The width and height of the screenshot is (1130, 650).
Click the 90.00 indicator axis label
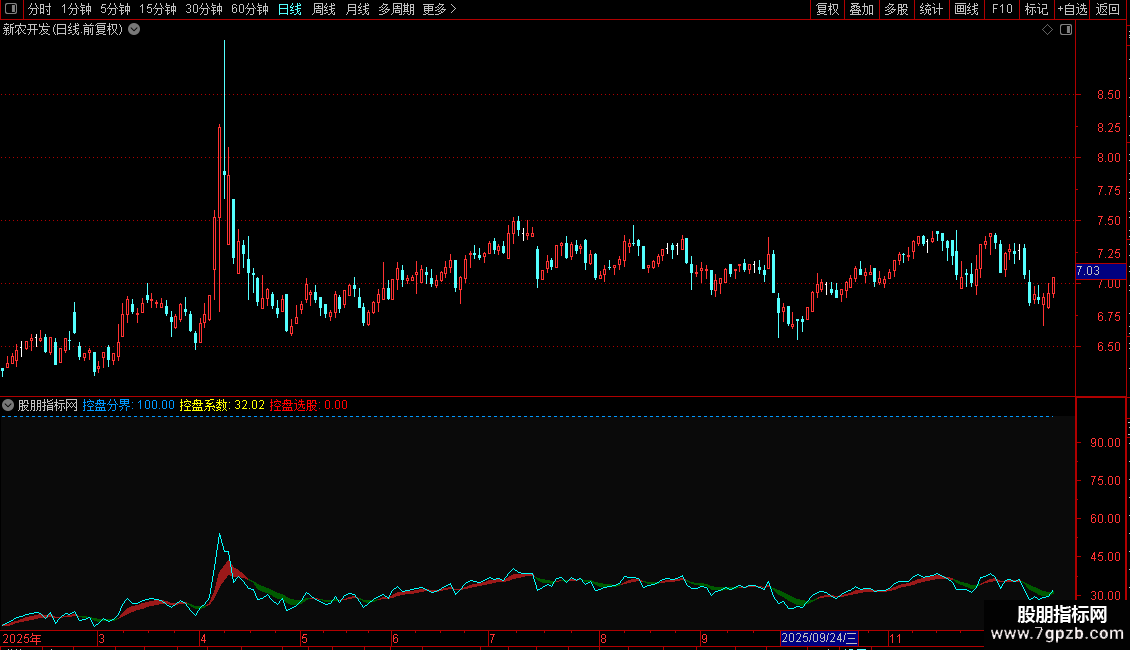(1105, 443)
